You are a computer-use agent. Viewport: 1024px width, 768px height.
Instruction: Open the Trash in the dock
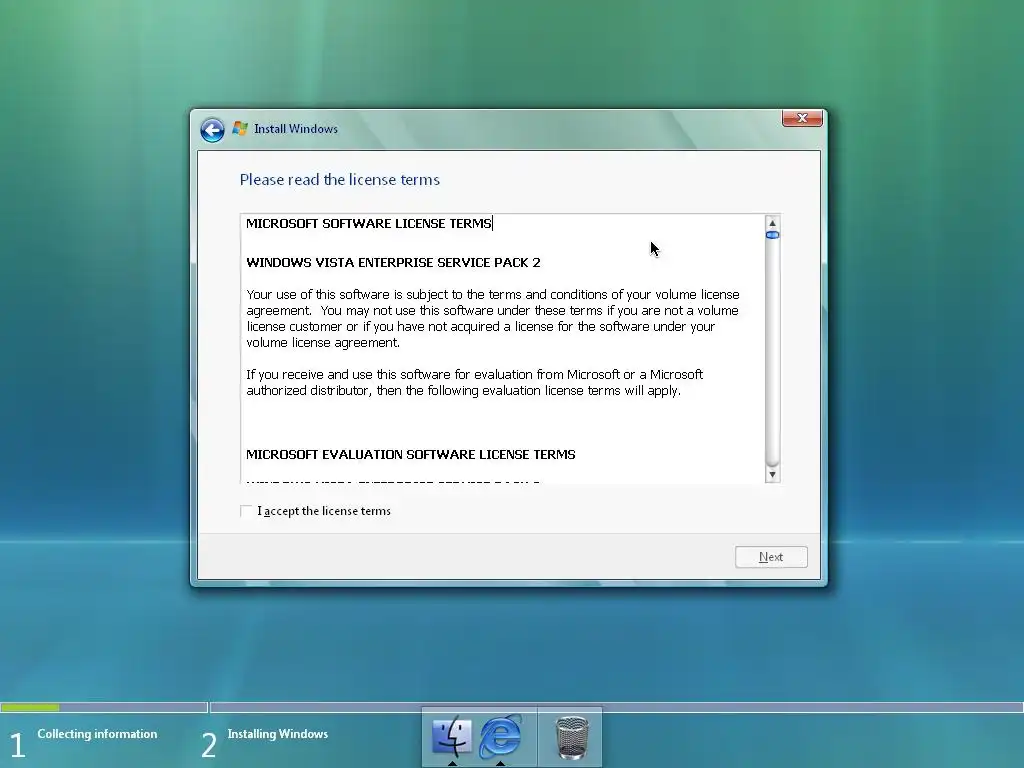[x=572, y=737]
